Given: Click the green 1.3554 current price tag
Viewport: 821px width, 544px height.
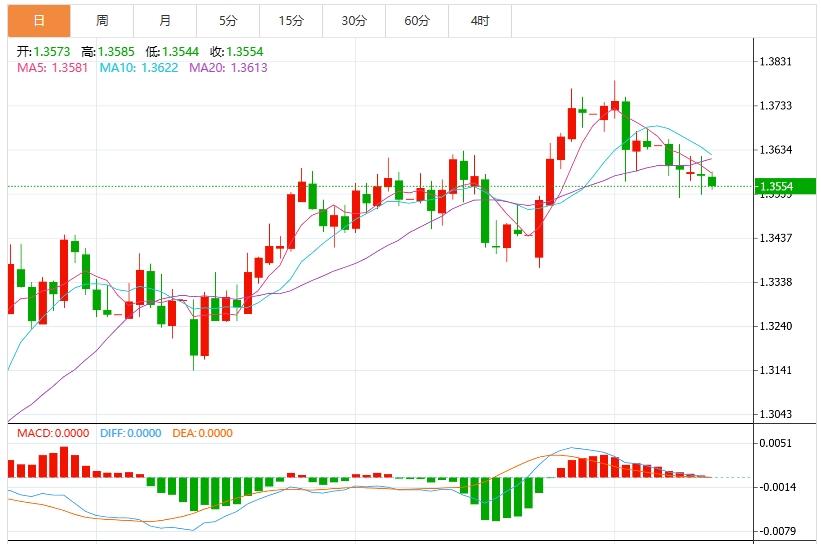Looking at the screenshot, I should 785,186.
